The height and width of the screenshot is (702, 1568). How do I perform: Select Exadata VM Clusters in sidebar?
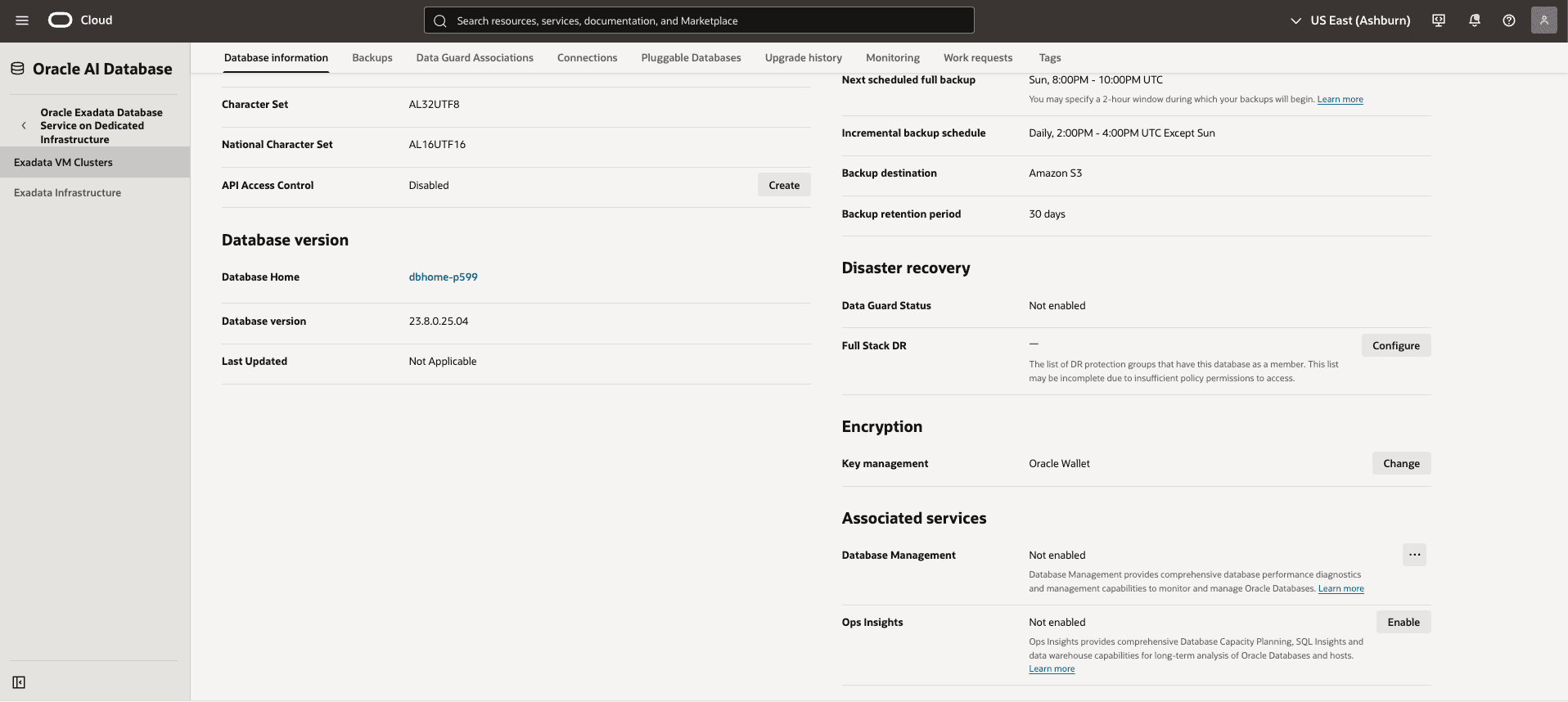click(95, 162)
